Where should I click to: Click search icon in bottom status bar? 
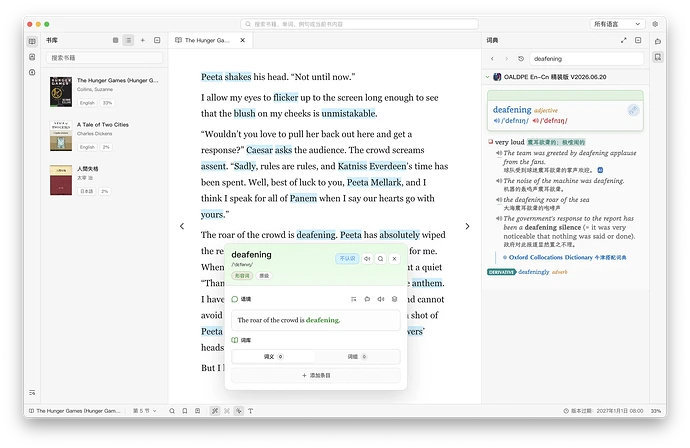(172, 411)
